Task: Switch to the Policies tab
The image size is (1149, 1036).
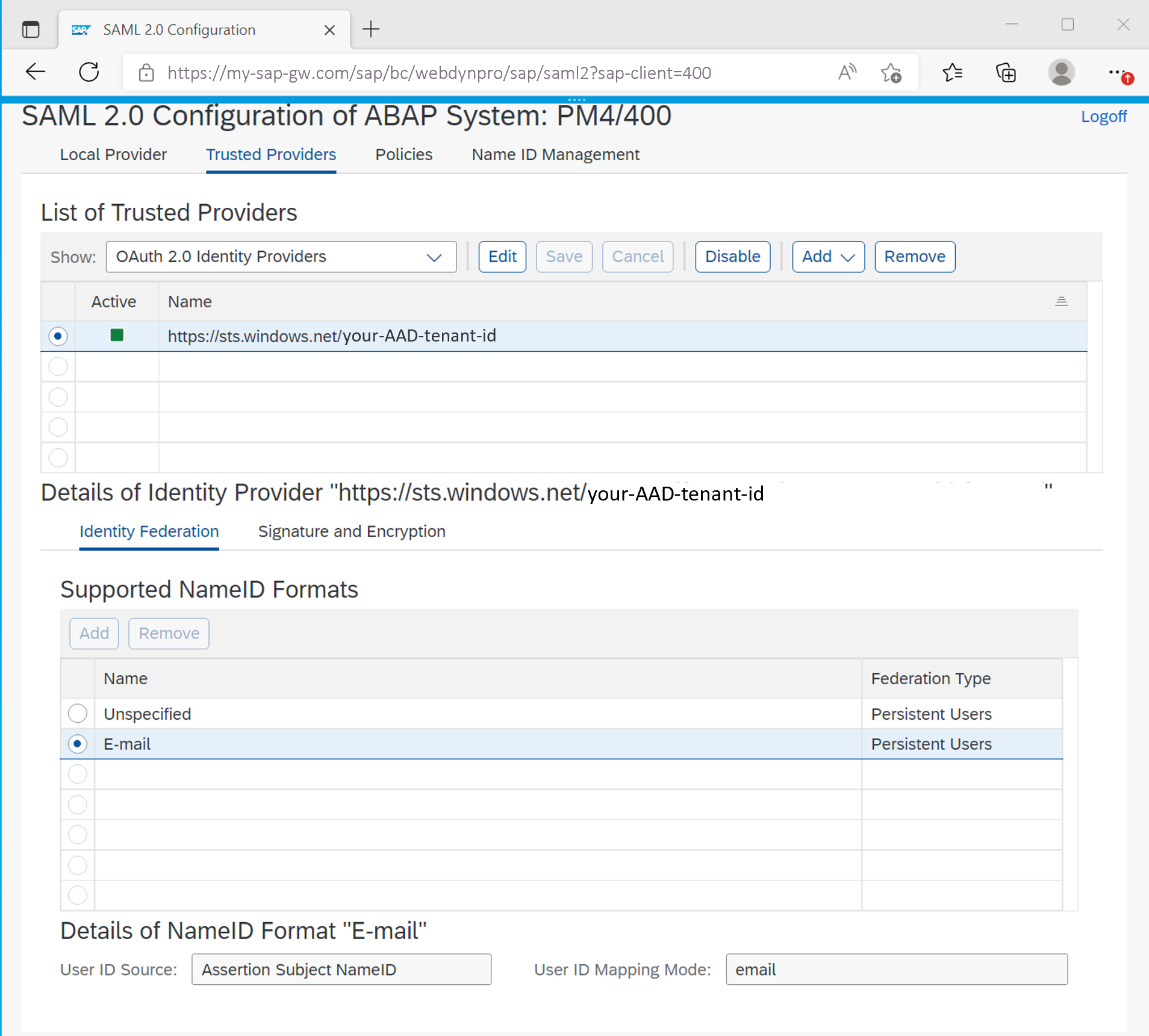Action: [403, 155]
